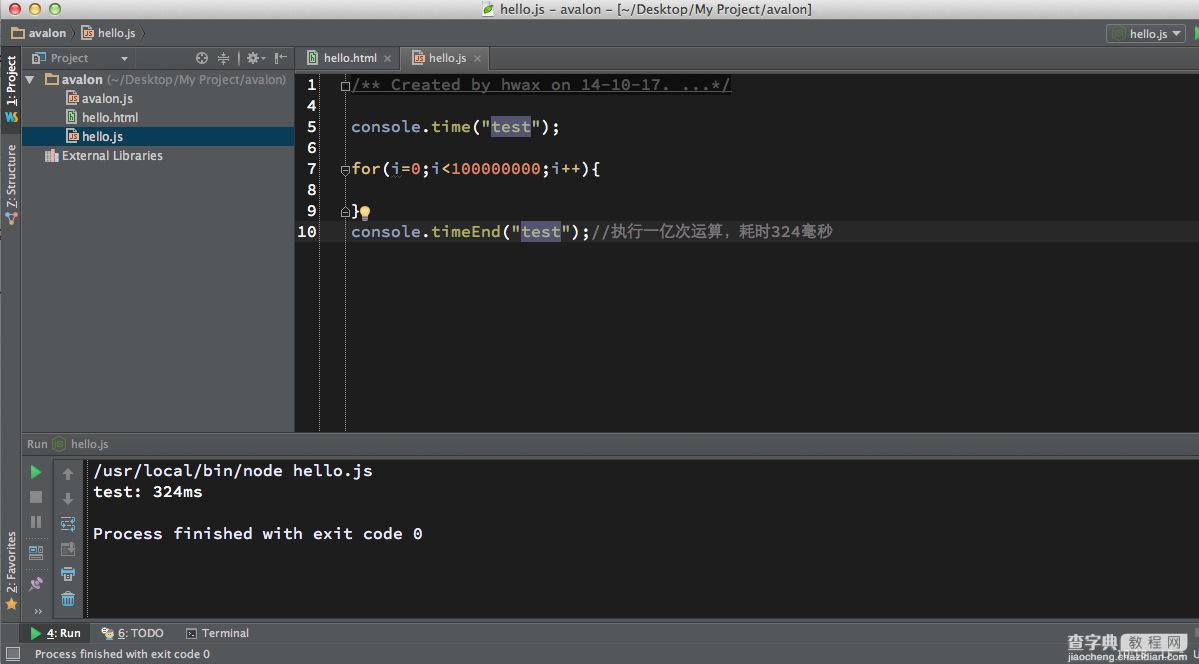Screen dimensions: 1199x664
Task: Open Project panel settings gear menu
Action: pos(255,58)
